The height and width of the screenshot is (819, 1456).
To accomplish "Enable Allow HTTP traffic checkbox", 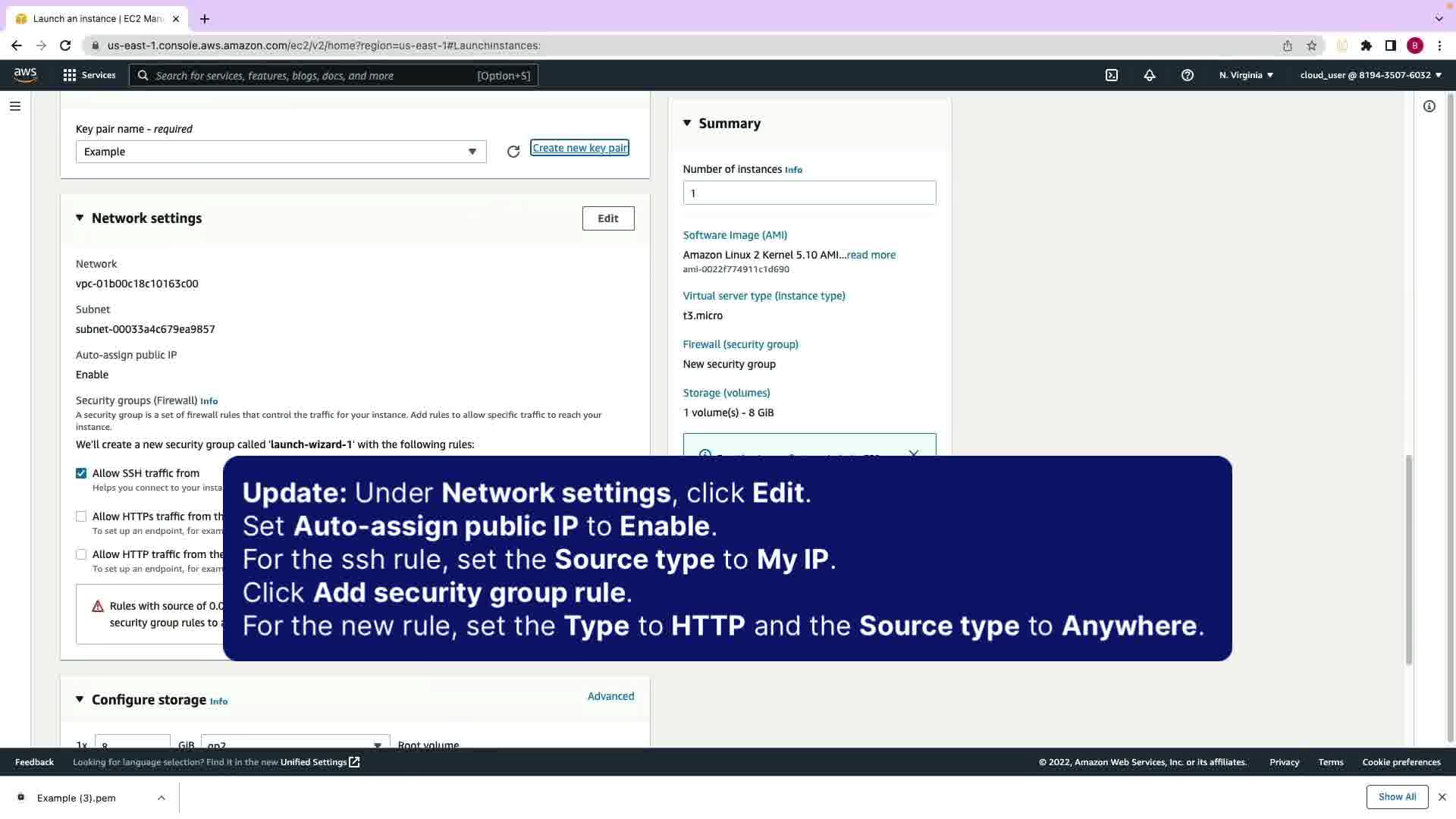I will (81, 554).
